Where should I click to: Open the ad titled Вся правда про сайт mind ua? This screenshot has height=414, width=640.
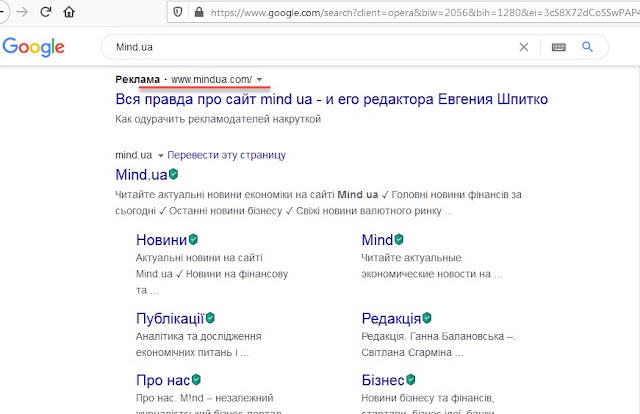331,99
